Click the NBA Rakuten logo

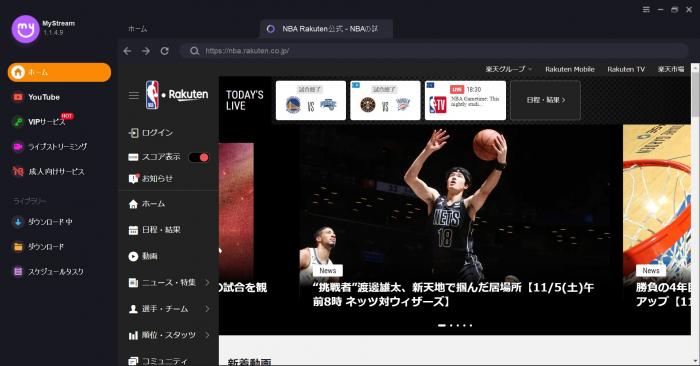click(177, 95)
